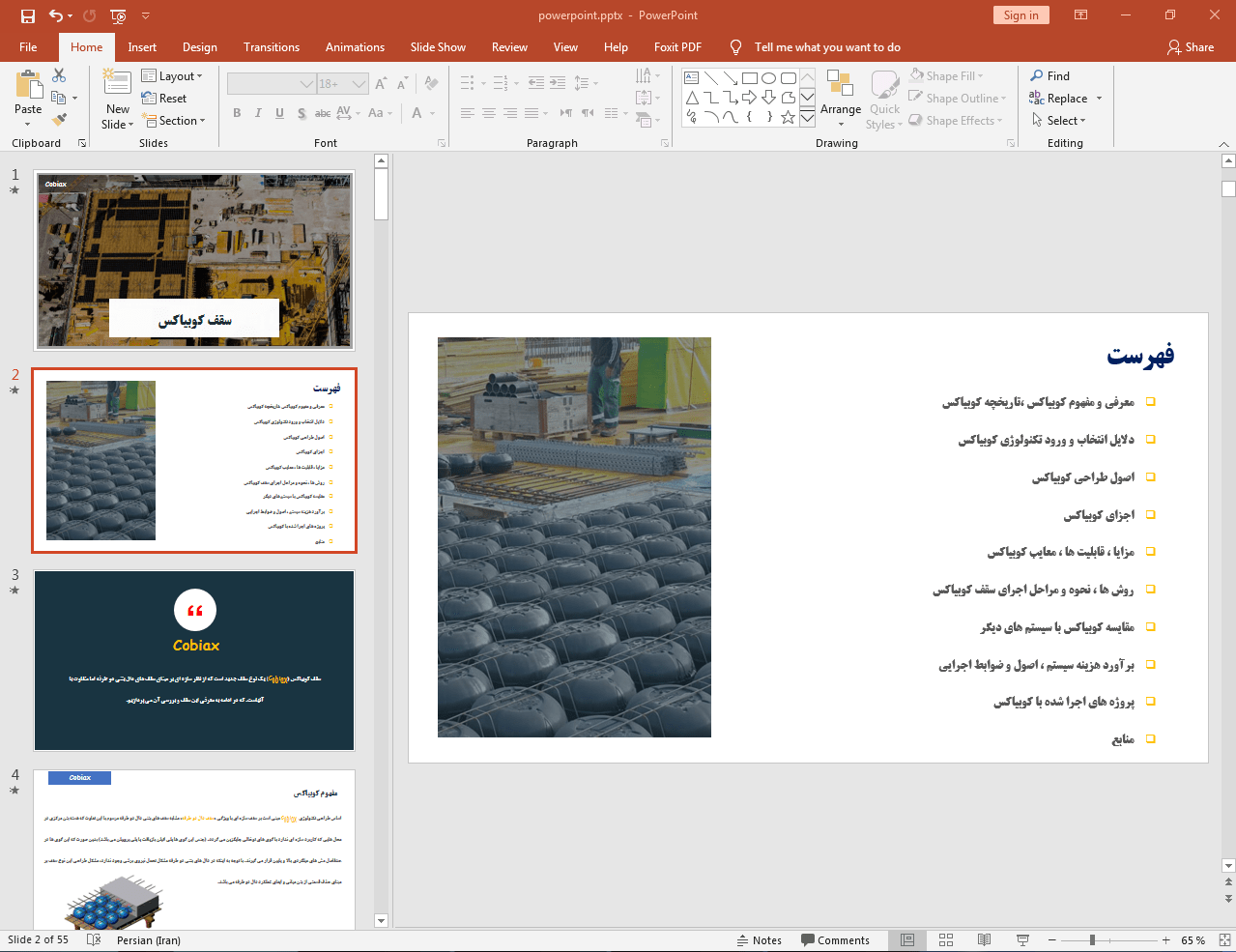Toggle the Notes pane in status bar

pos(759,940)
